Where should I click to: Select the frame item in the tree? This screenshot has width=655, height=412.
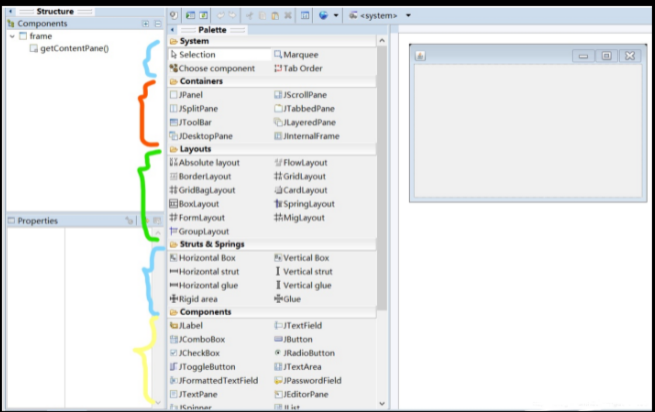[36, 36]
